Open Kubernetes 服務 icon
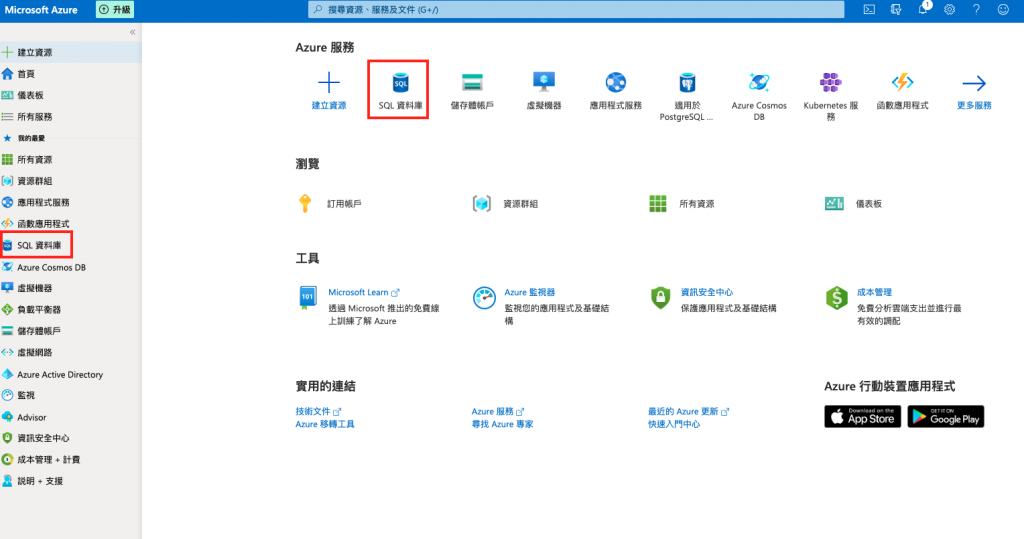Image resolution: width=1024 pixels, height=539 pixels. pos(831,82)
